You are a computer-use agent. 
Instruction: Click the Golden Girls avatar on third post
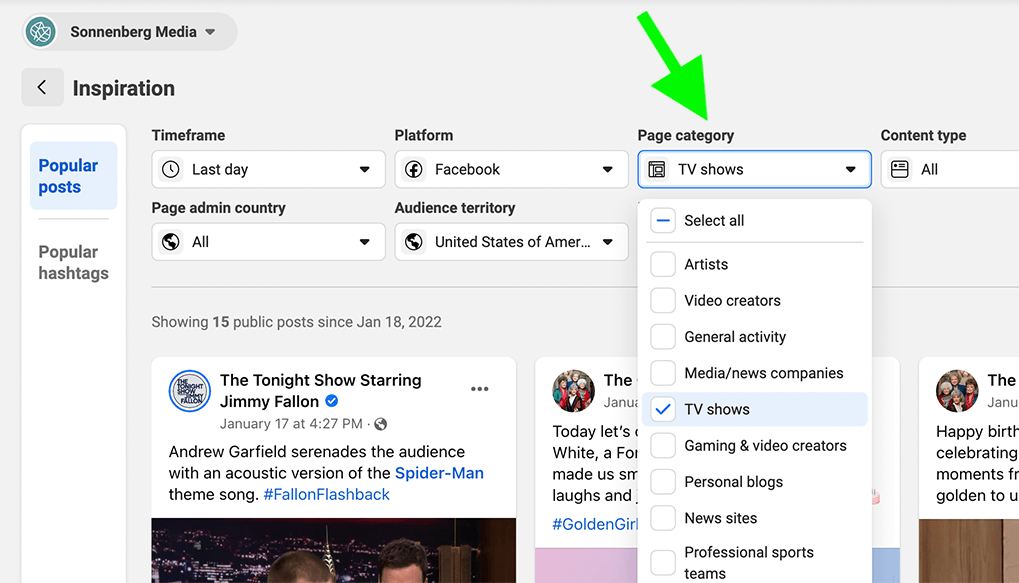(957, 391)
